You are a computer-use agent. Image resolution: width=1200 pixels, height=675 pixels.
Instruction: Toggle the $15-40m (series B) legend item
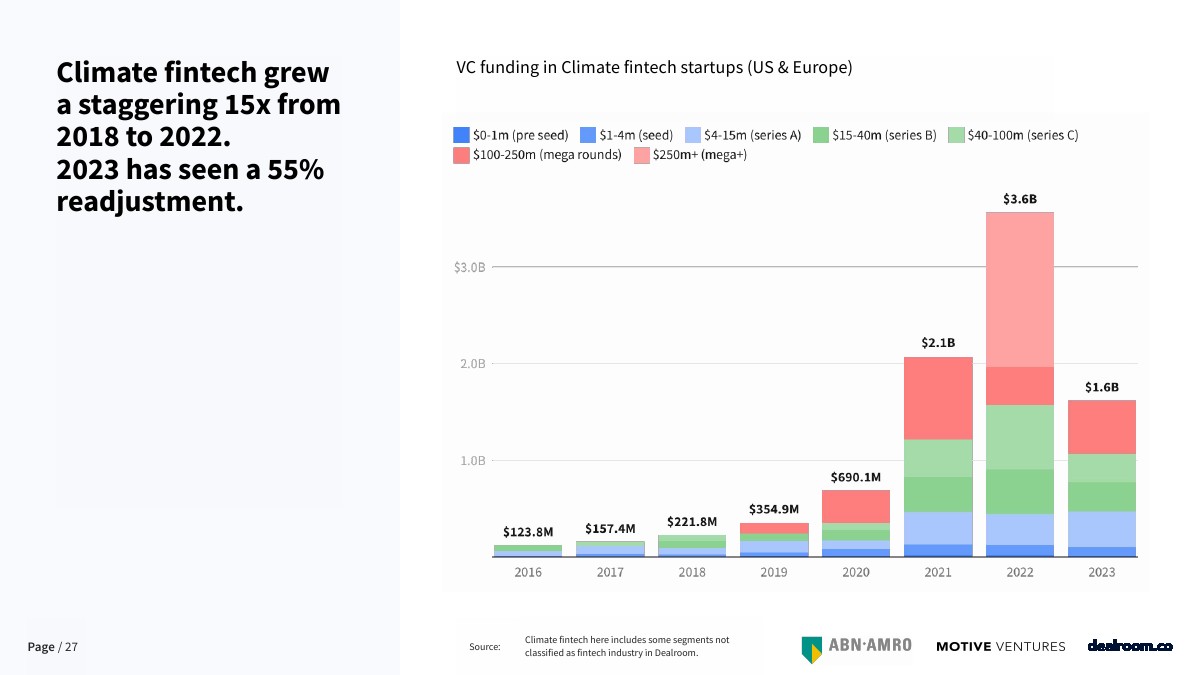coord(874,135)
